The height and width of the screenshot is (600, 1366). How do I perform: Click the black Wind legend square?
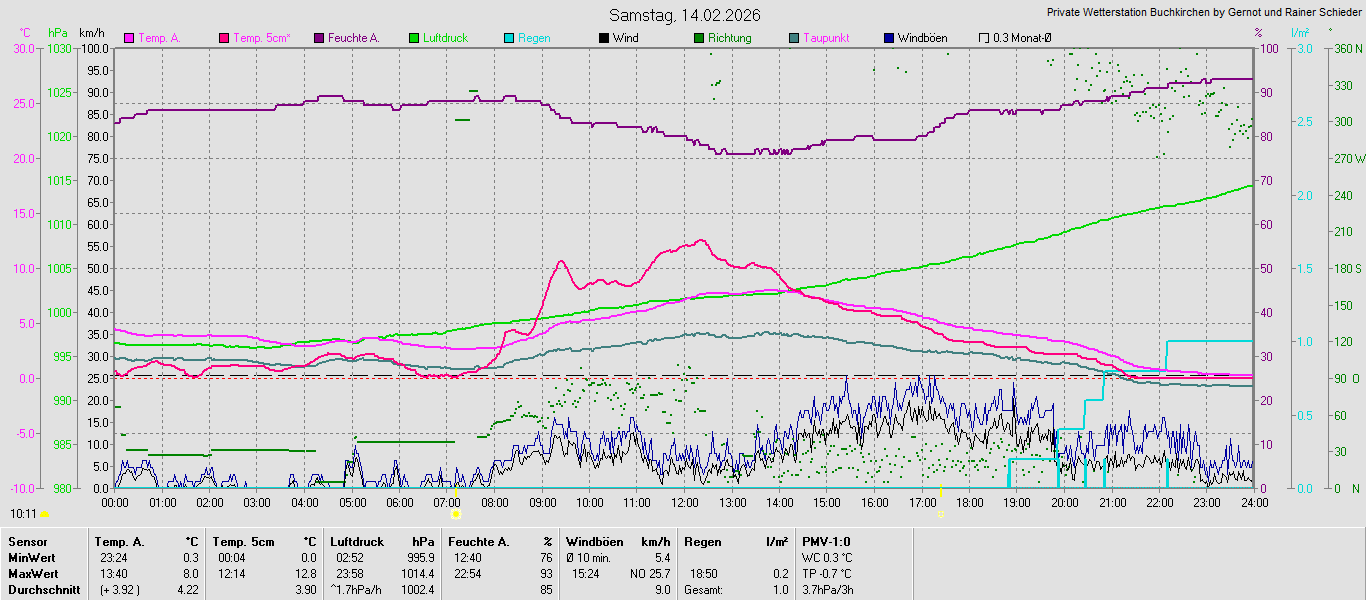pyautogui.click(x=604, y=38)
